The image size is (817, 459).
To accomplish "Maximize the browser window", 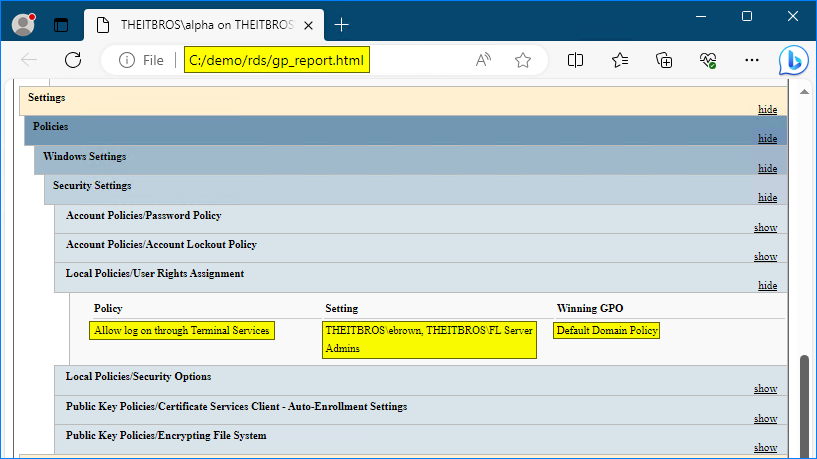I will [x=747, y=17].
